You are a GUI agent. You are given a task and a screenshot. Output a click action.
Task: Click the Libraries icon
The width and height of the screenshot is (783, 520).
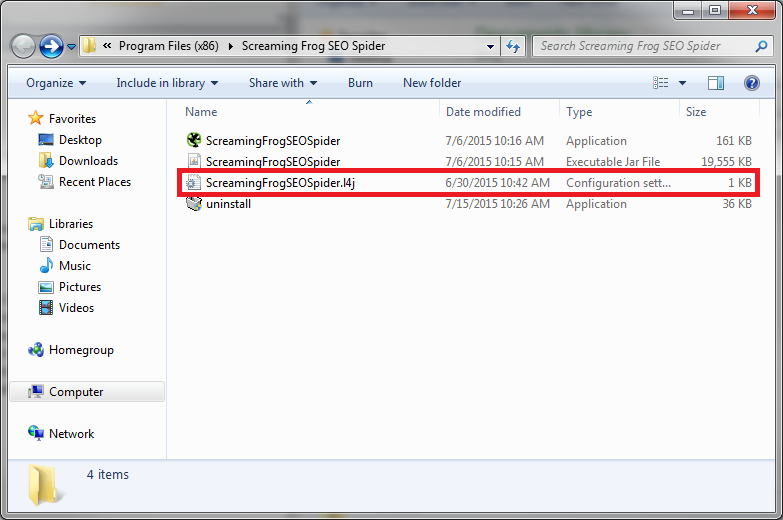(x=35, y=224)
